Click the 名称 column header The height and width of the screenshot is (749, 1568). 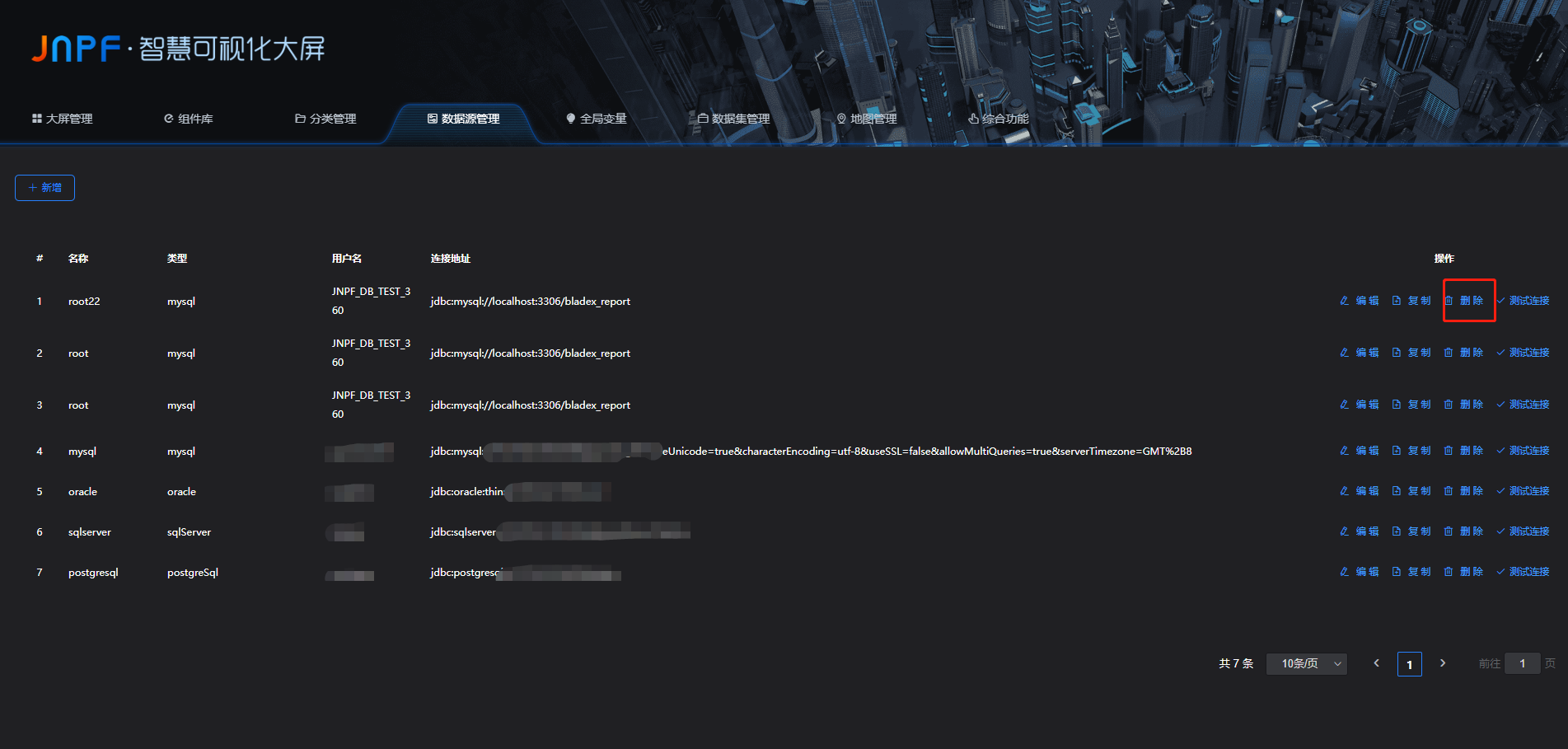coord(78,259)
